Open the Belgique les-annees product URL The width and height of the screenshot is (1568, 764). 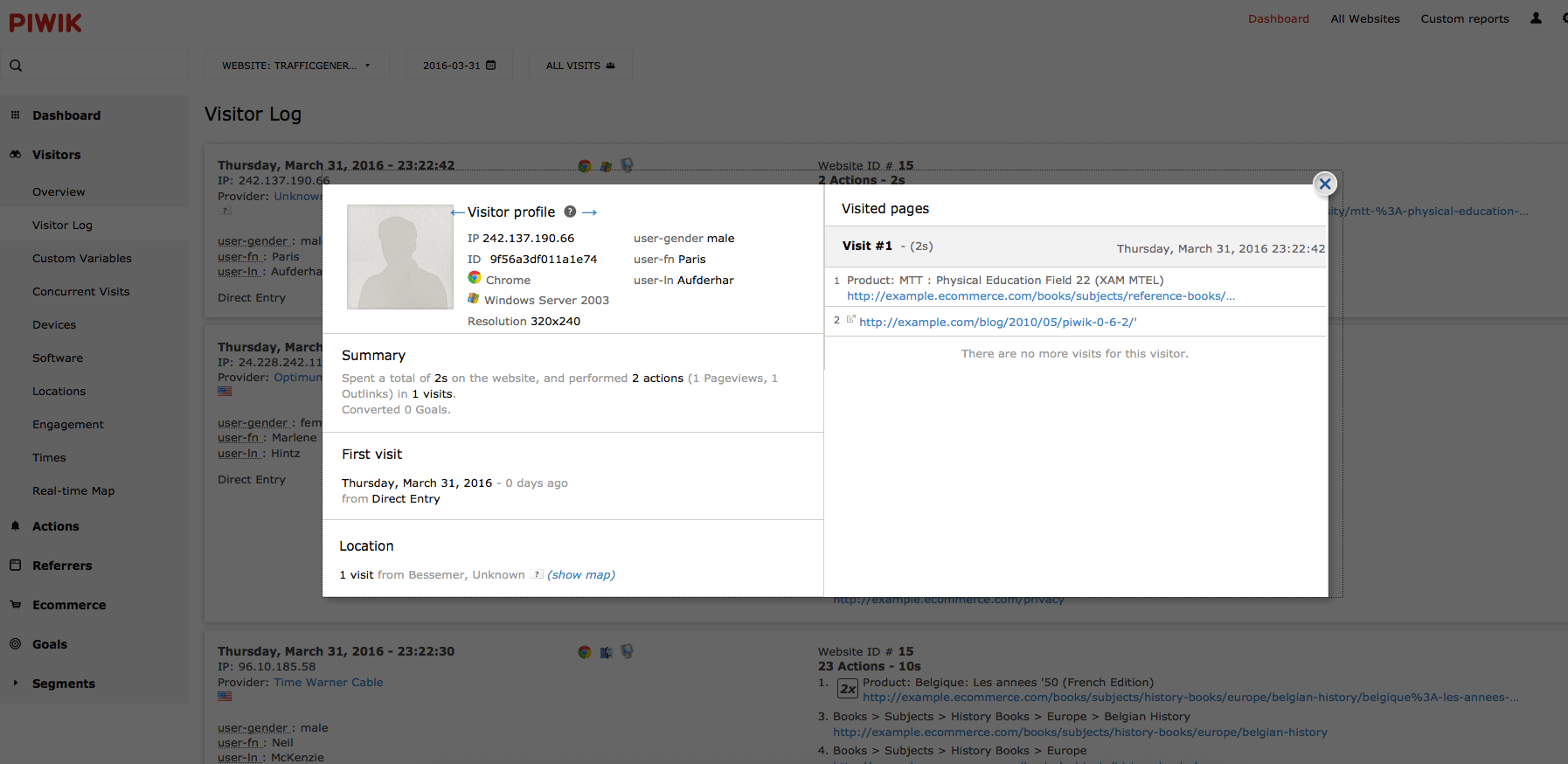point(1190,698)
